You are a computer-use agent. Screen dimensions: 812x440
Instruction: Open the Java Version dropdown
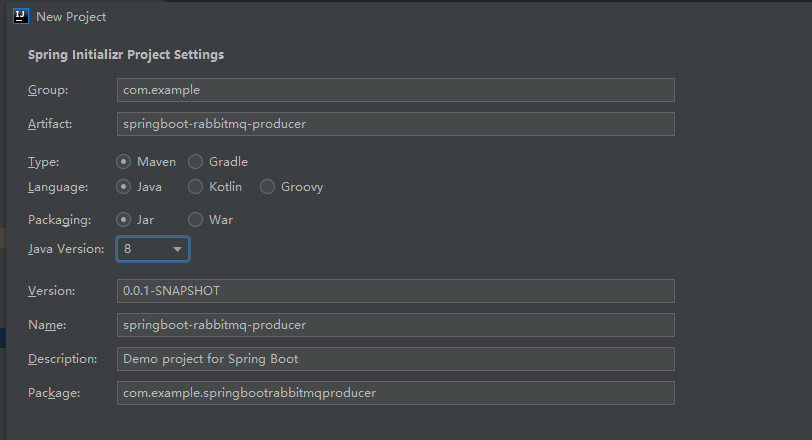pyautogui.click(x=153, y=249)
